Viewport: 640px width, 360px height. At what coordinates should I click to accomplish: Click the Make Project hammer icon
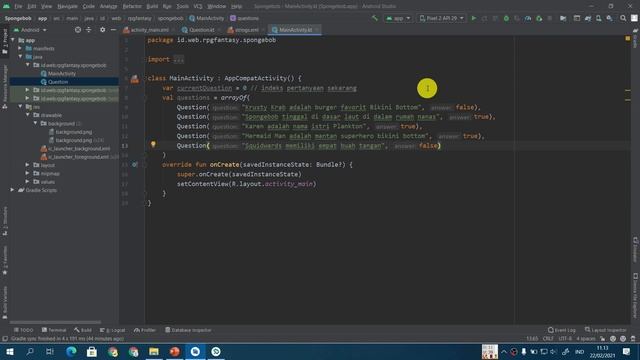(x=375, y=18)
